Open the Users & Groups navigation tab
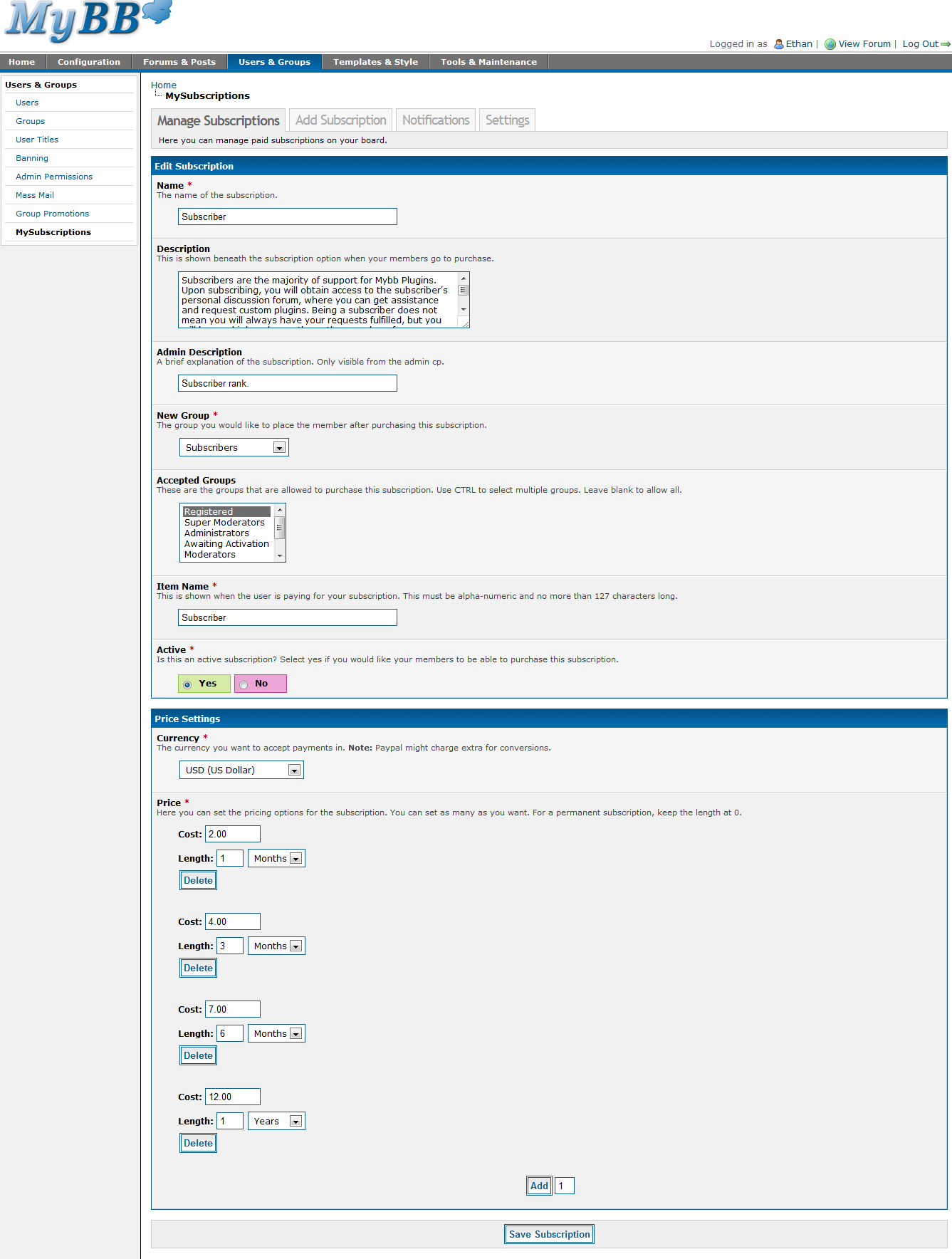 (x=275, y=62)
